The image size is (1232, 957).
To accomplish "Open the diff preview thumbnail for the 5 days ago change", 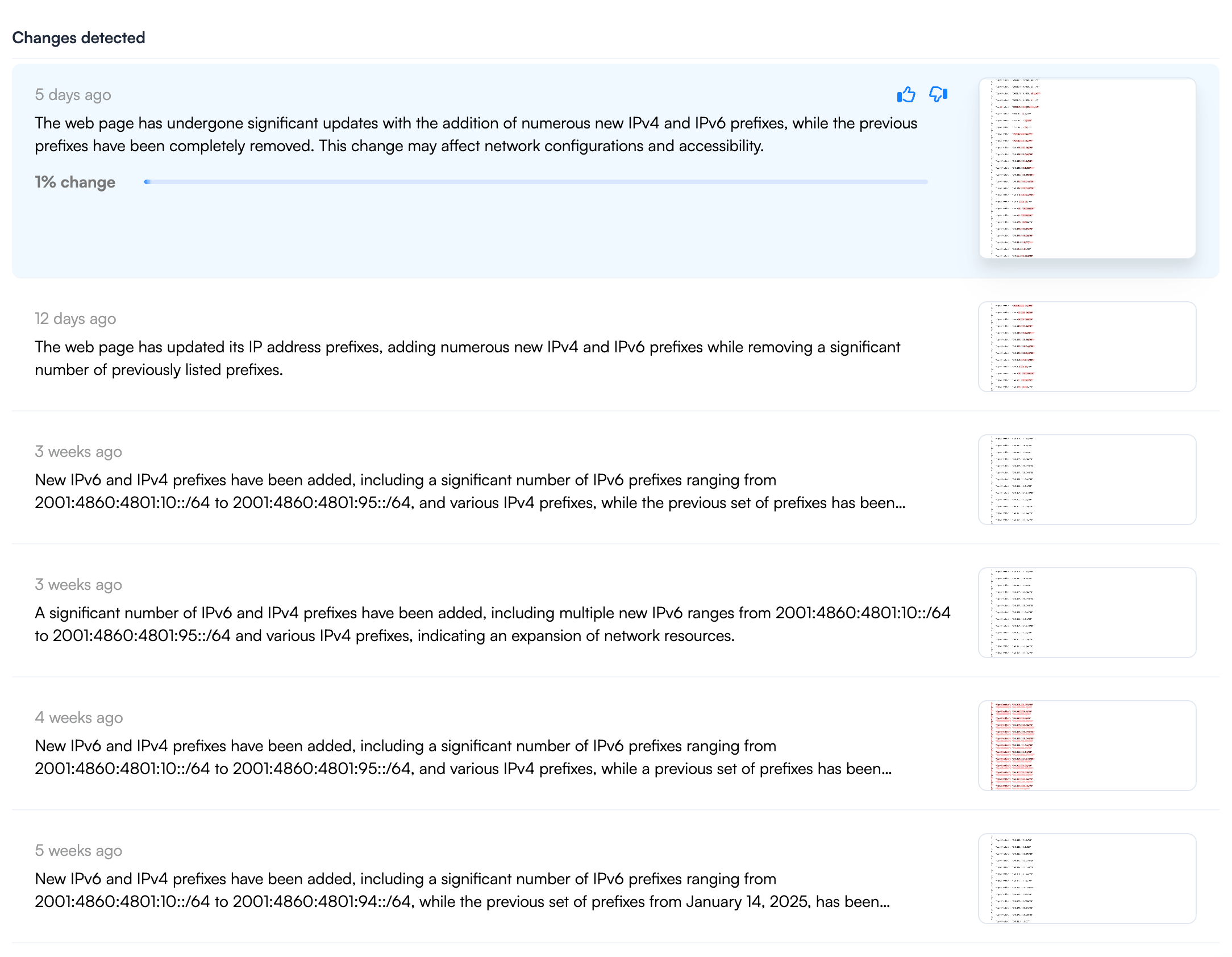I will pos(1087,168).
